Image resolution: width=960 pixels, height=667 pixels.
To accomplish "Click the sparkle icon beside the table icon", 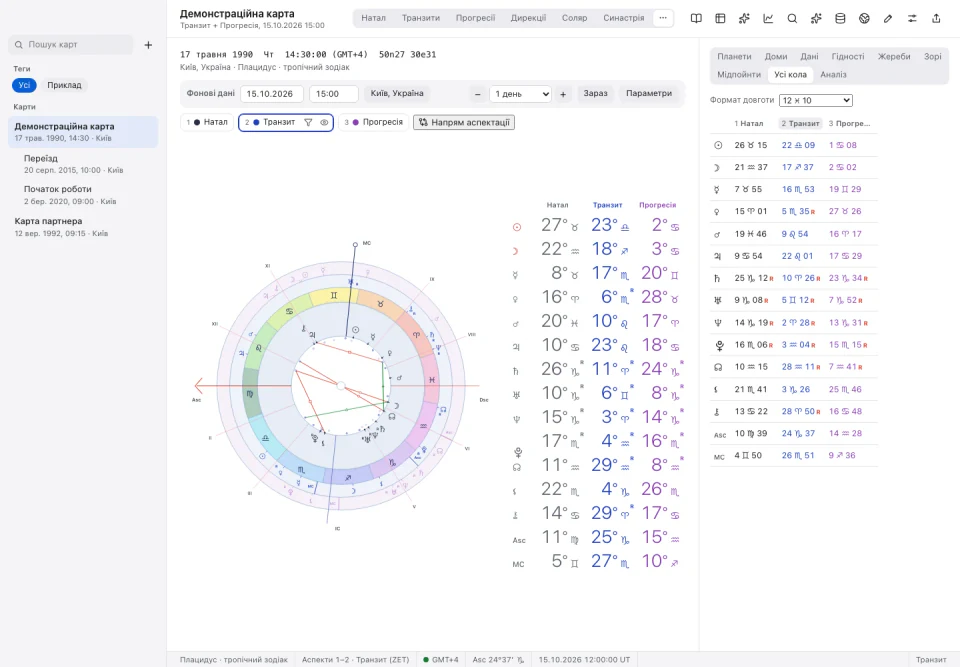I will click(744, 18).
